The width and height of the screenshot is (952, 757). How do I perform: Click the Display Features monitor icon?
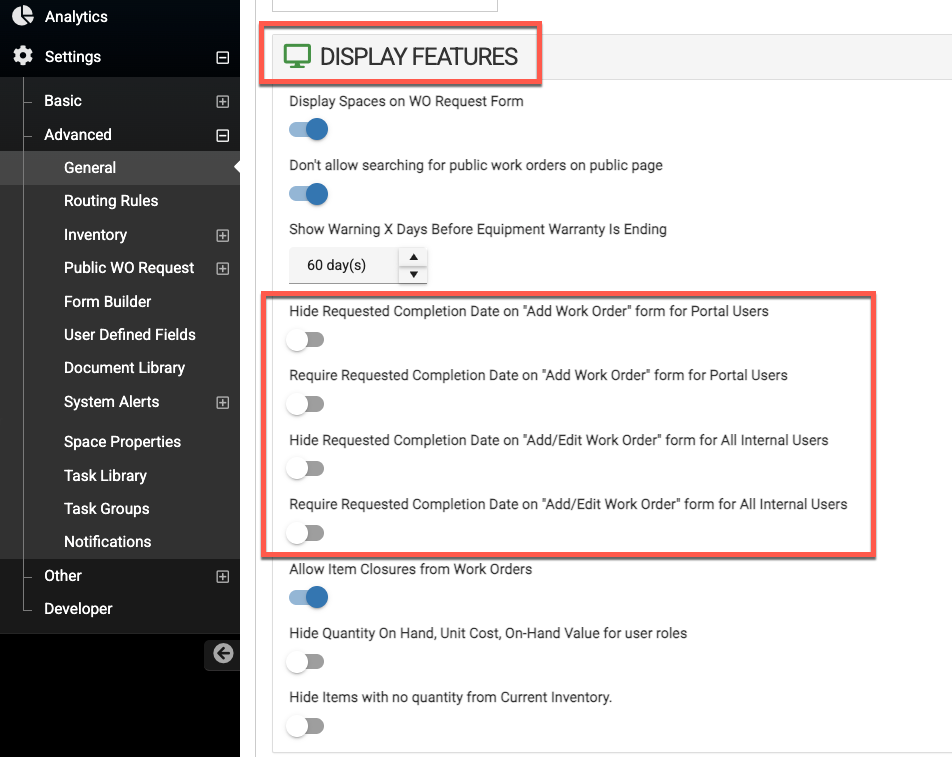(297, 56)
